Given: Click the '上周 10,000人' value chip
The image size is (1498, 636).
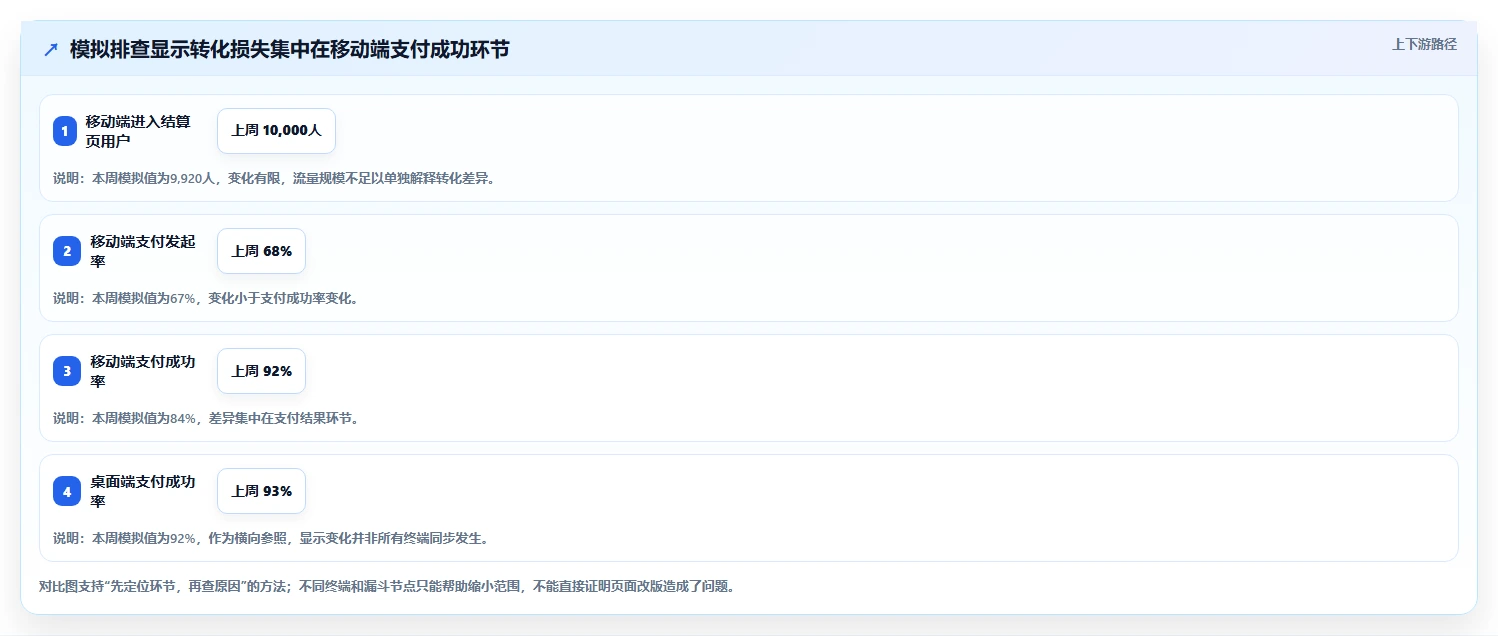Looking at the screenshot, I should 276,131.
